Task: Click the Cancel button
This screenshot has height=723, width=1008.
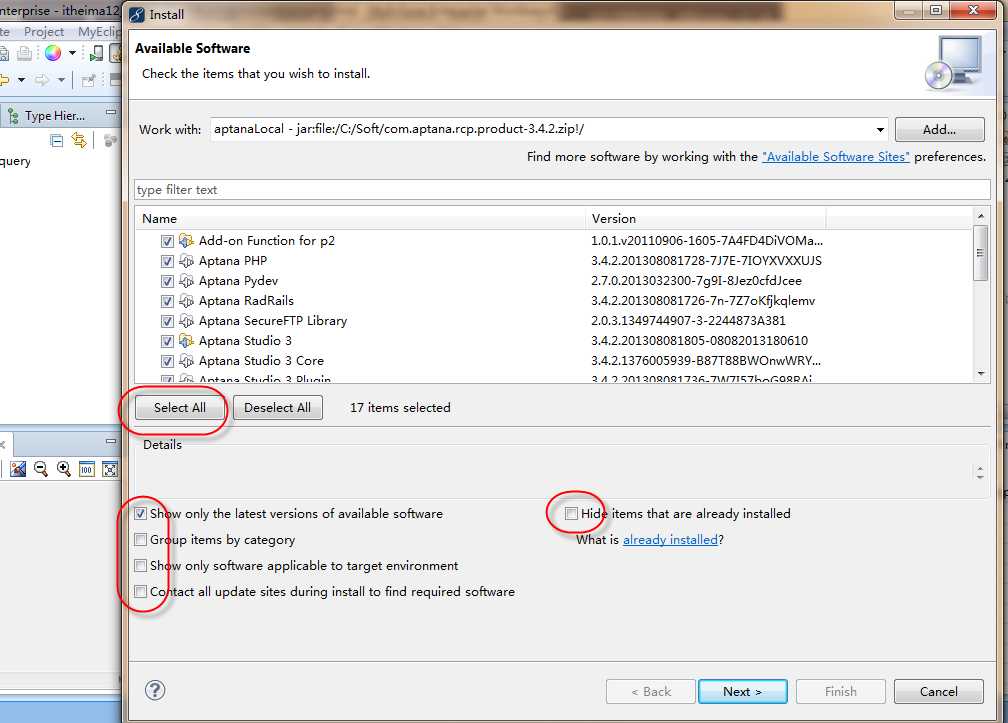Action: coord(939,692)
